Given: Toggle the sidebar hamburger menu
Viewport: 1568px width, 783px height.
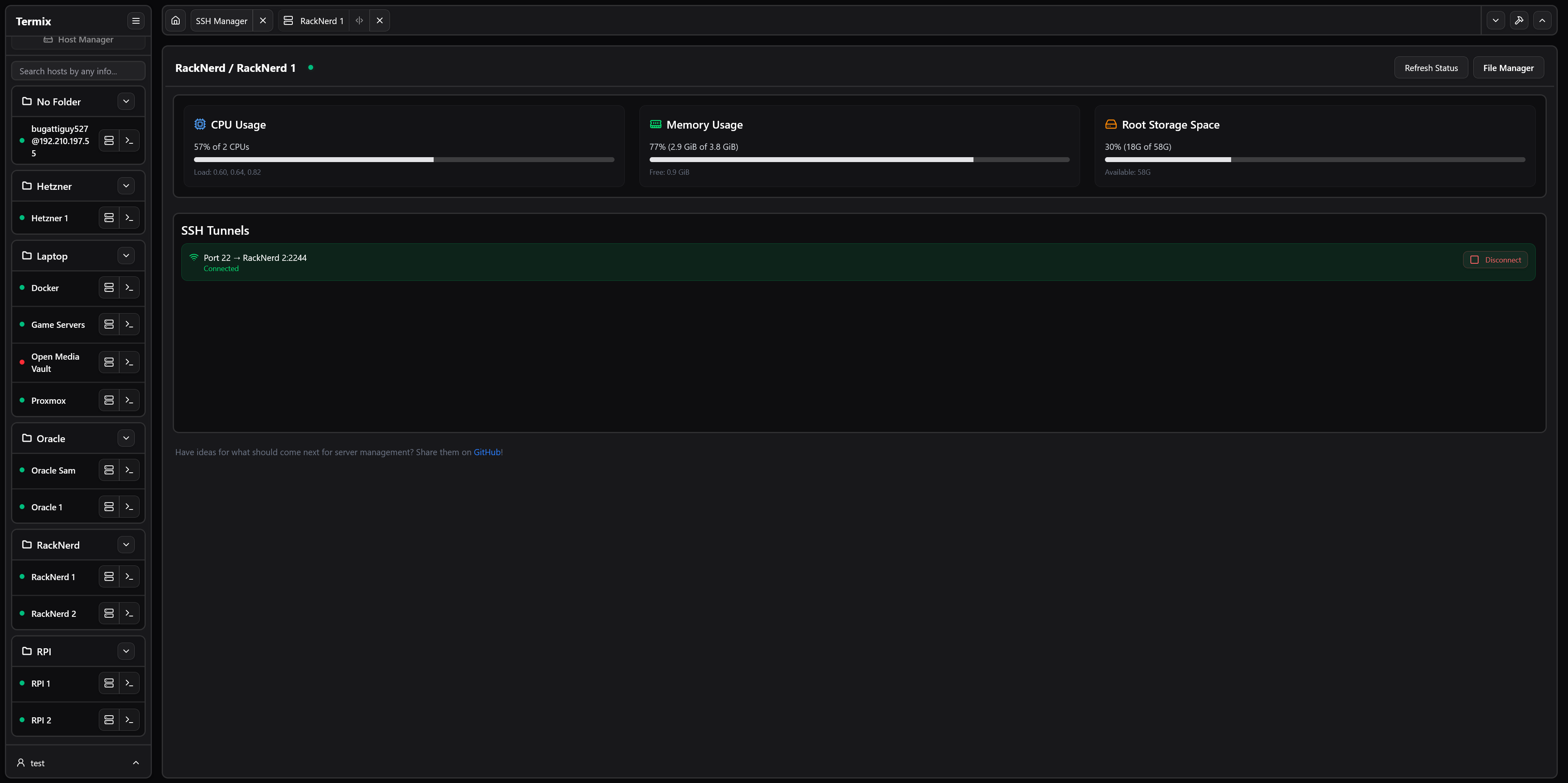Looking at the screenshot, I should 136,21.
